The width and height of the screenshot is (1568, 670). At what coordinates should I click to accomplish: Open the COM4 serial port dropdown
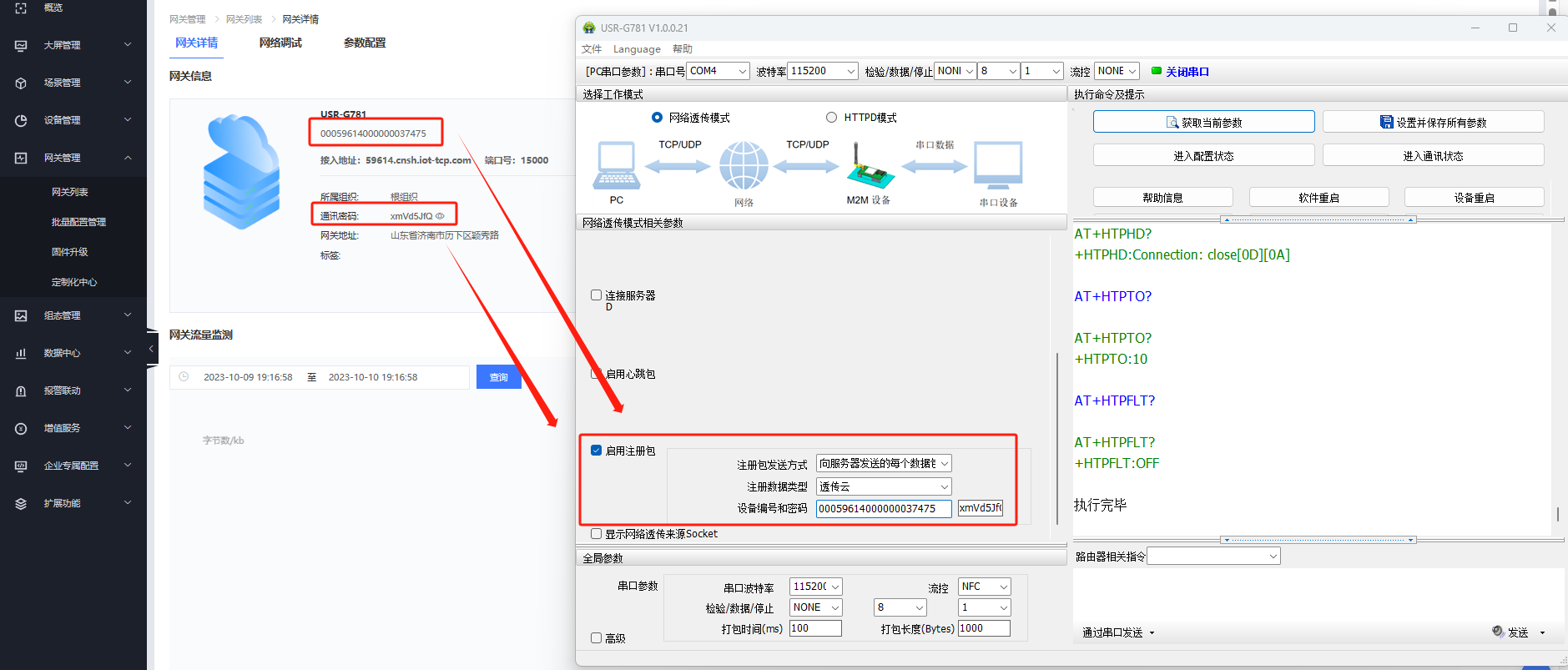718,71
